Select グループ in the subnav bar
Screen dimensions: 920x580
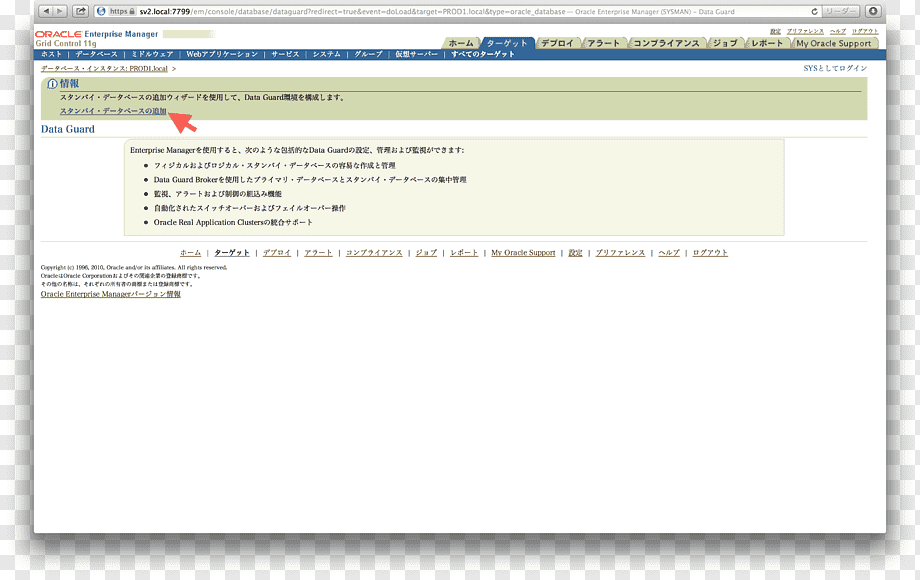tap(368, 54)
